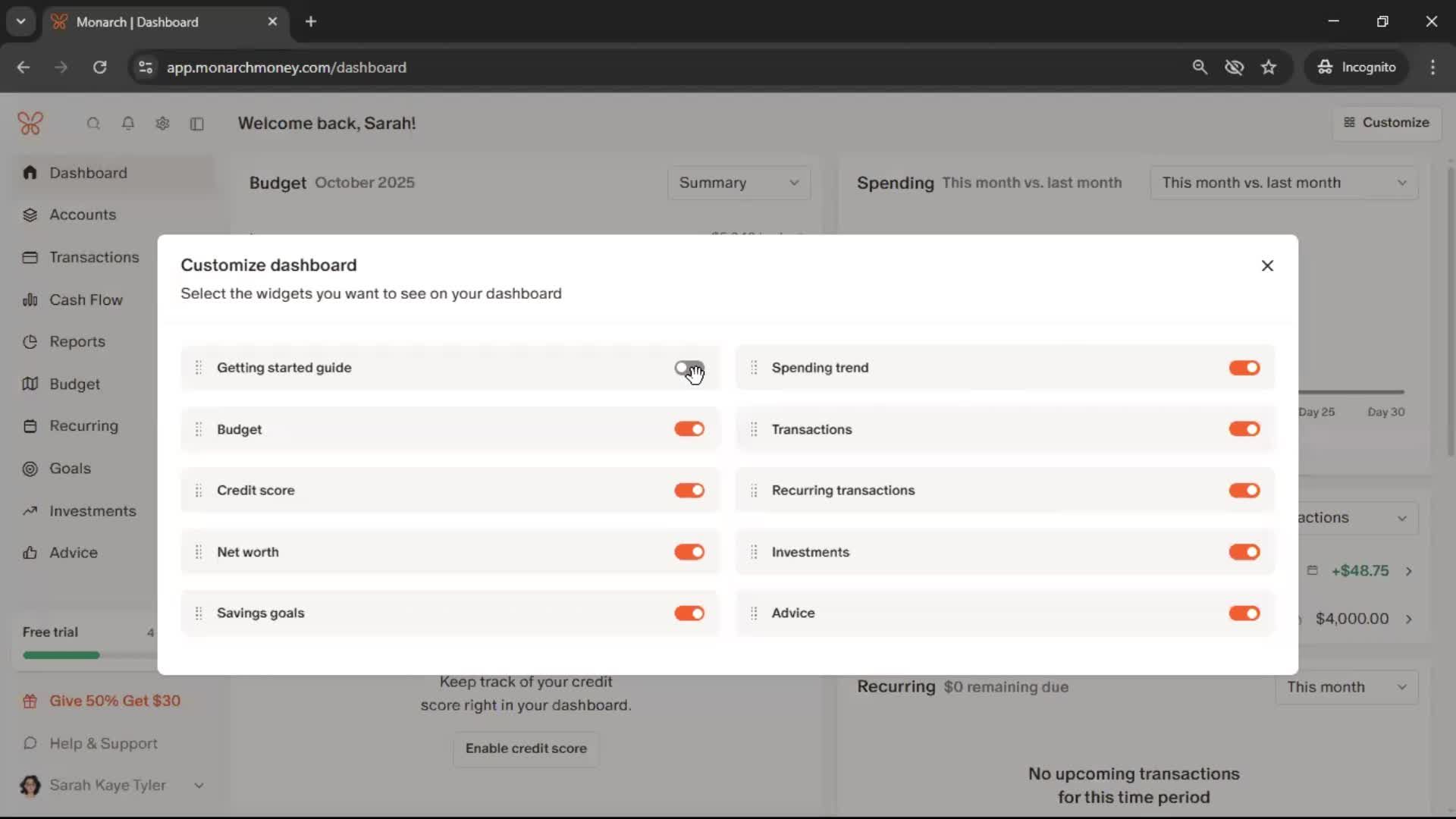
Task: Open search with the magnifier icon
Action: (93, 124)
